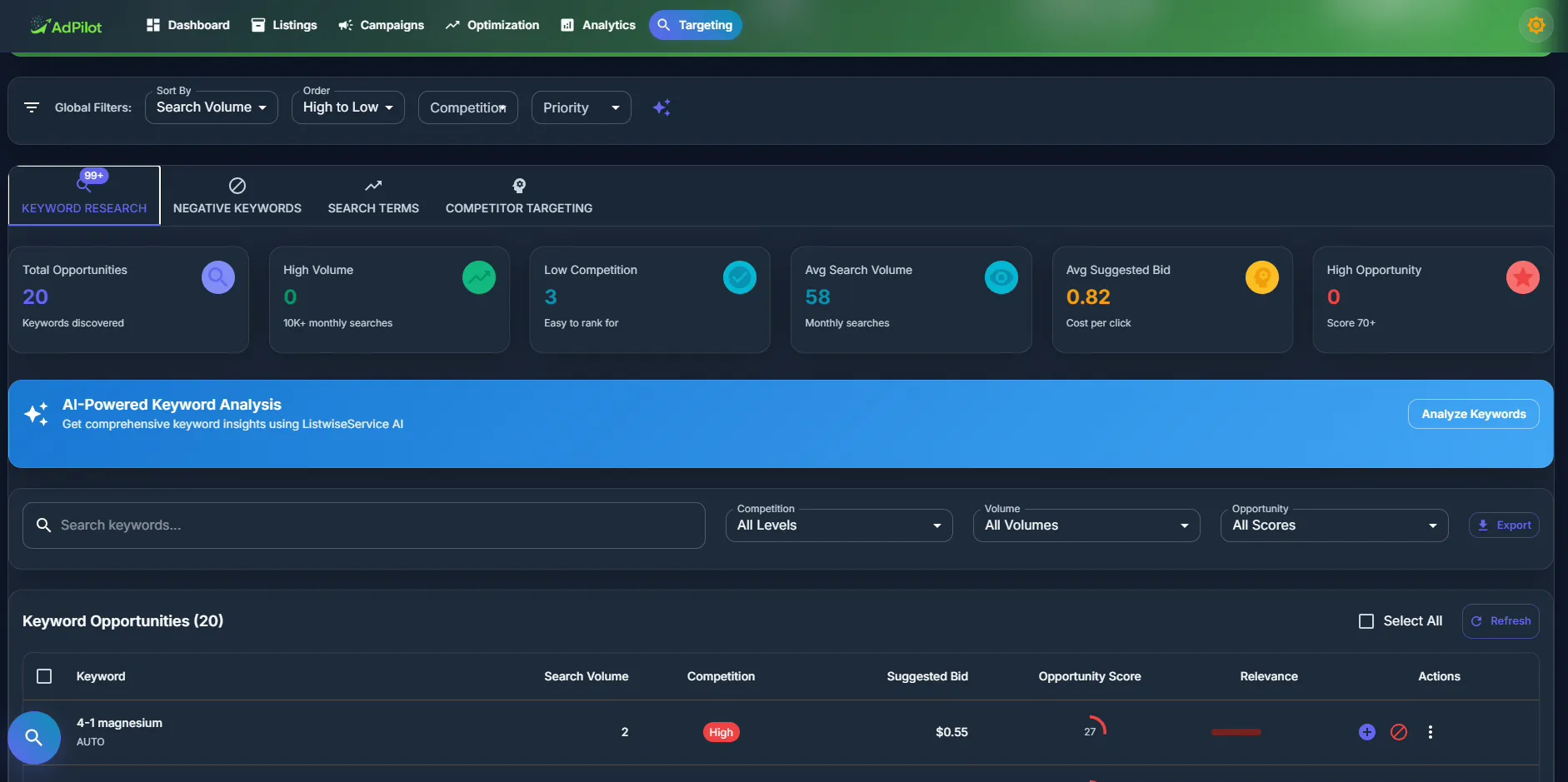
Task: Open the Opportunity All Scores dropdown
Action: point(1335,525)
